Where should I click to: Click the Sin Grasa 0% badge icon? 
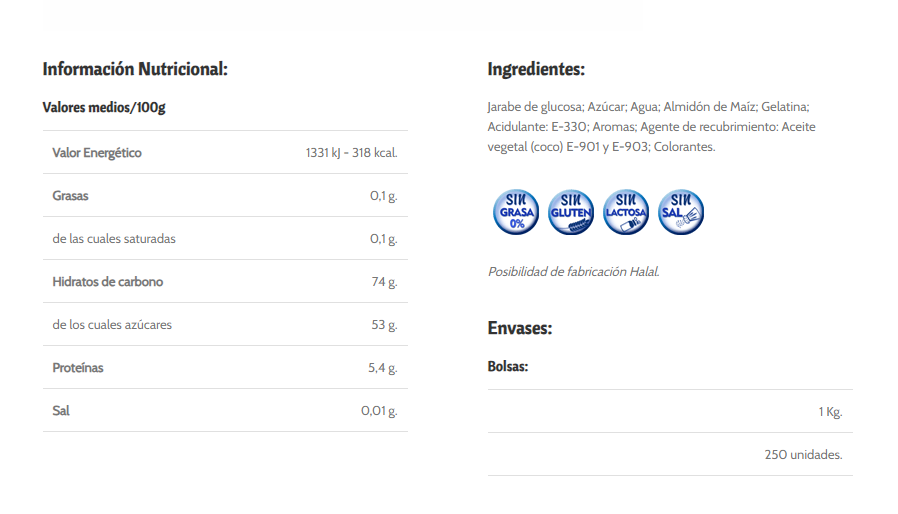point(516,212)
